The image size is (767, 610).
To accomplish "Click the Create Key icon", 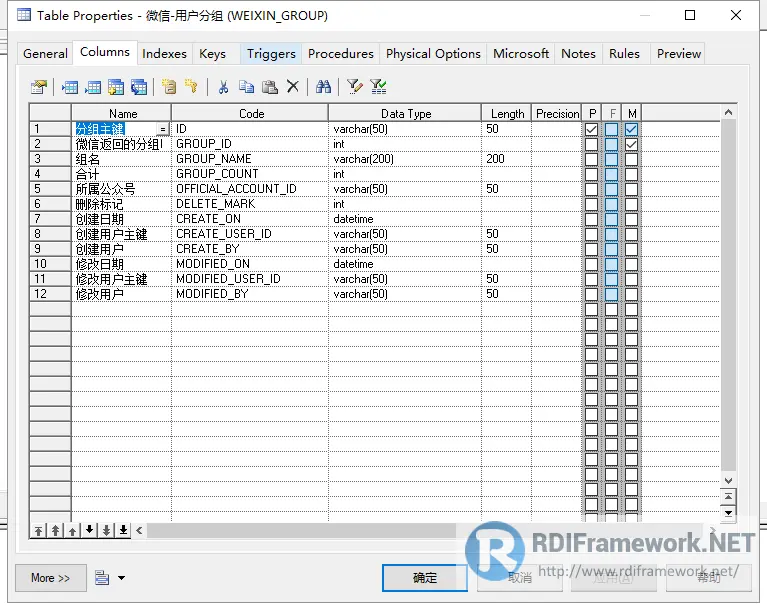I will pyautogui.click(x=191, y=87).
